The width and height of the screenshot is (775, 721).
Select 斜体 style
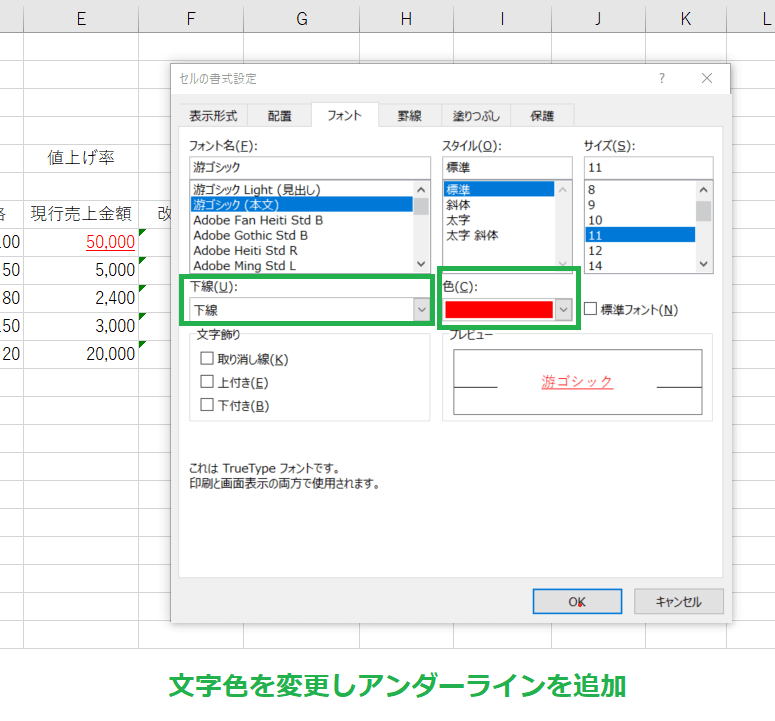499,205
